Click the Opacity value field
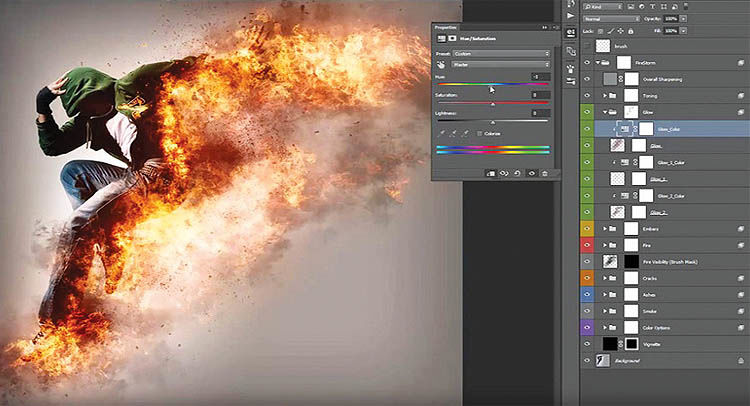Image resolution: width=750 pixels, height=406 pixels. point(671,19)
